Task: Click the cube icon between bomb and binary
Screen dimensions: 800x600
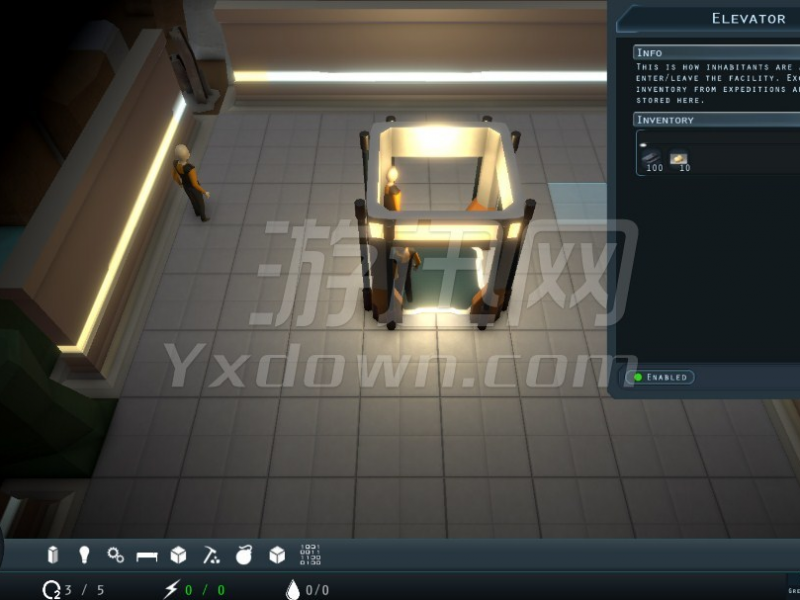Action: [x=277, y=555]
